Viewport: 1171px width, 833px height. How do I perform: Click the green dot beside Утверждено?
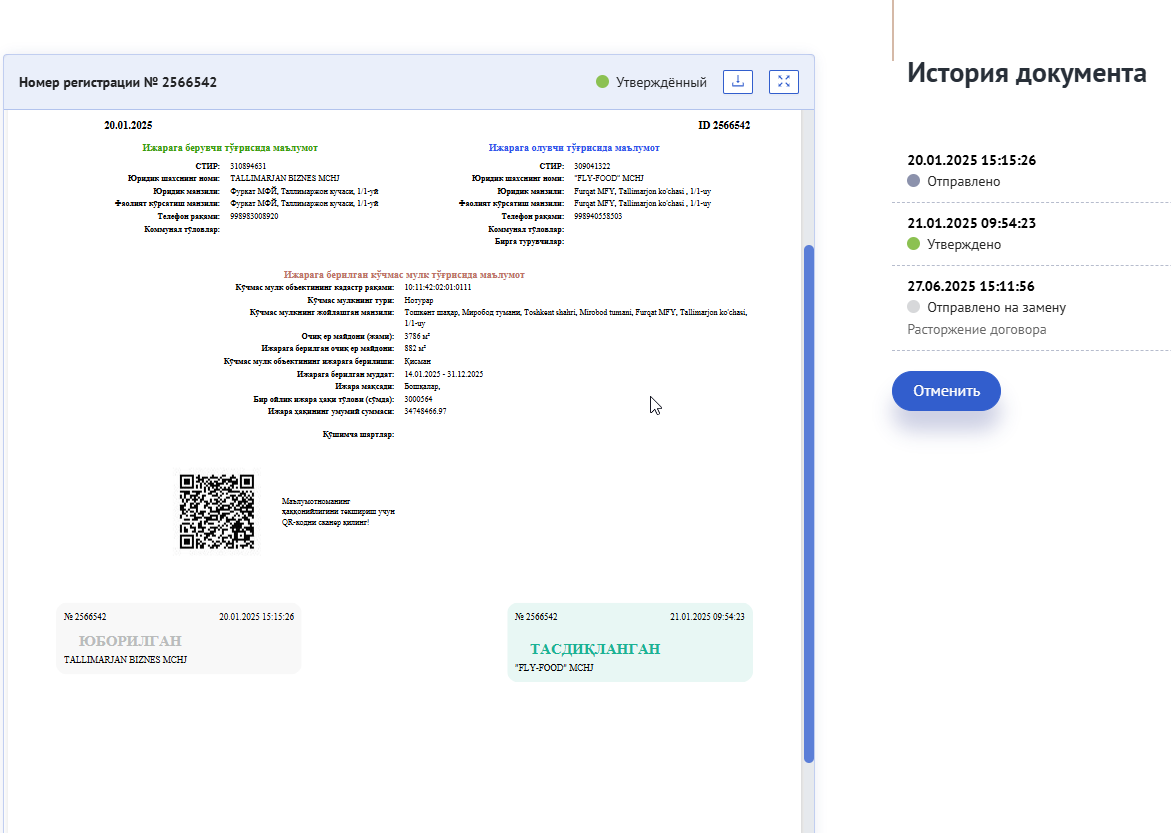[913, 244]
